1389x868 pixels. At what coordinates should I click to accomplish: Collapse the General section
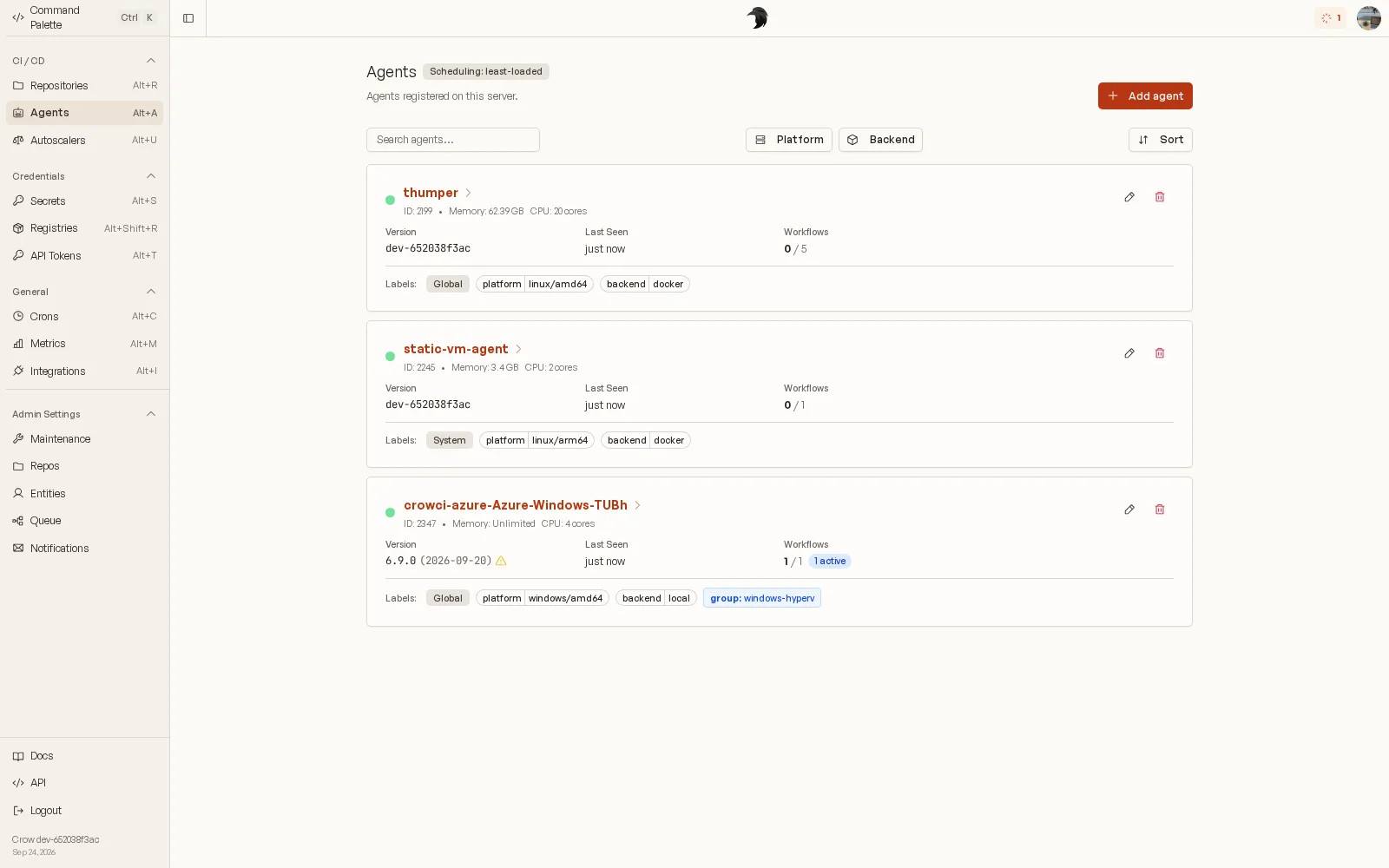pyautogui.click(x=151, y=292)
